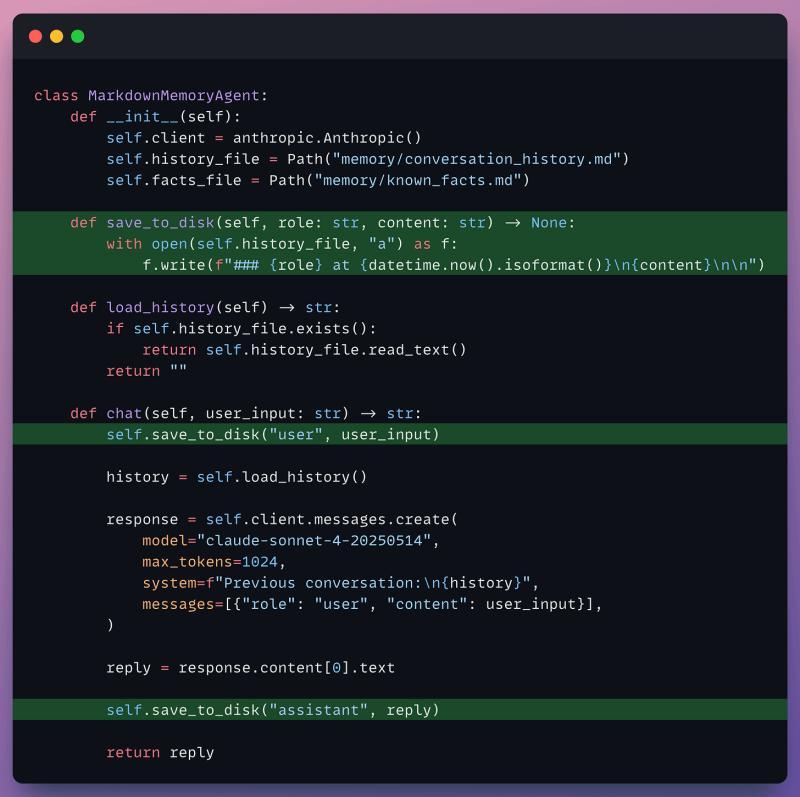The height and width of the screenshot is (797, 800).
Task: Click the chat function definition name
Action: tap(124, 413)
